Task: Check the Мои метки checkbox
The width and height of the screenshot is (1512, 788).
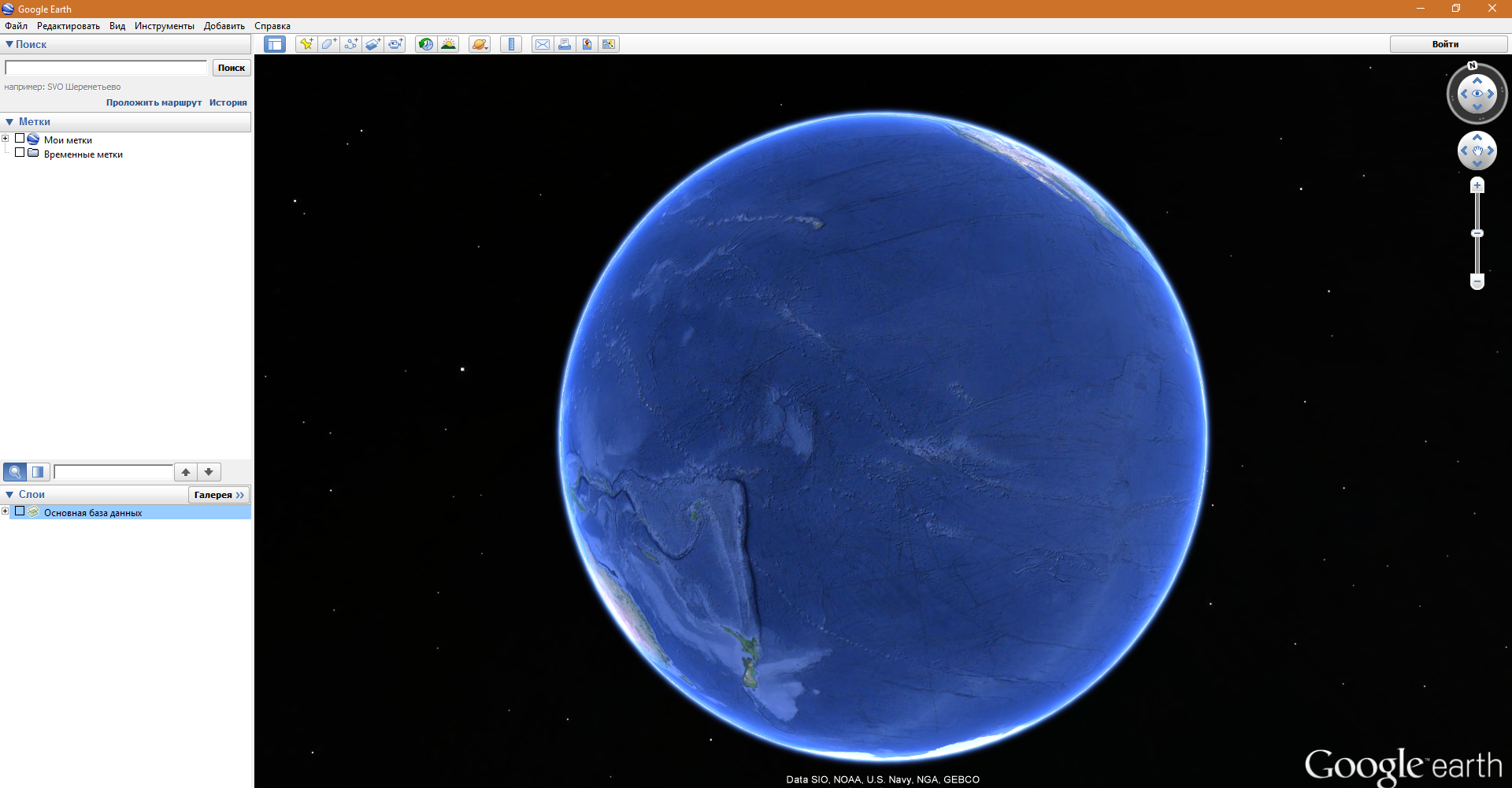Action: pos(20,139)
